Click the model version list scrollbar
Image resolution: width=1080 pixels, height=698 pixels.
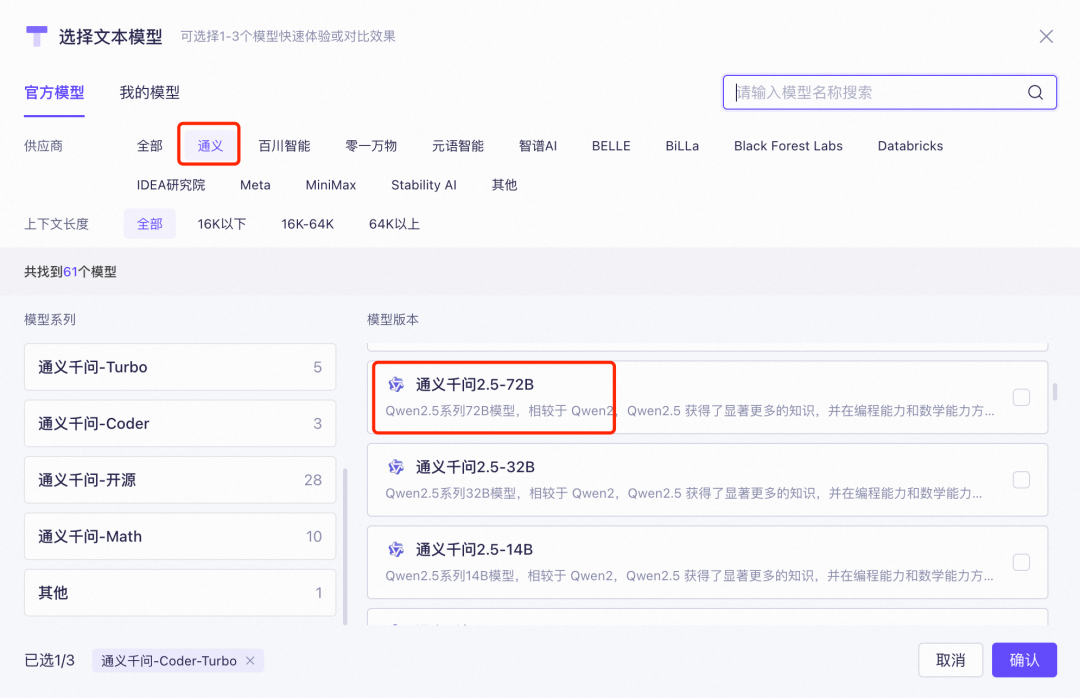[x=1055, y=391]
